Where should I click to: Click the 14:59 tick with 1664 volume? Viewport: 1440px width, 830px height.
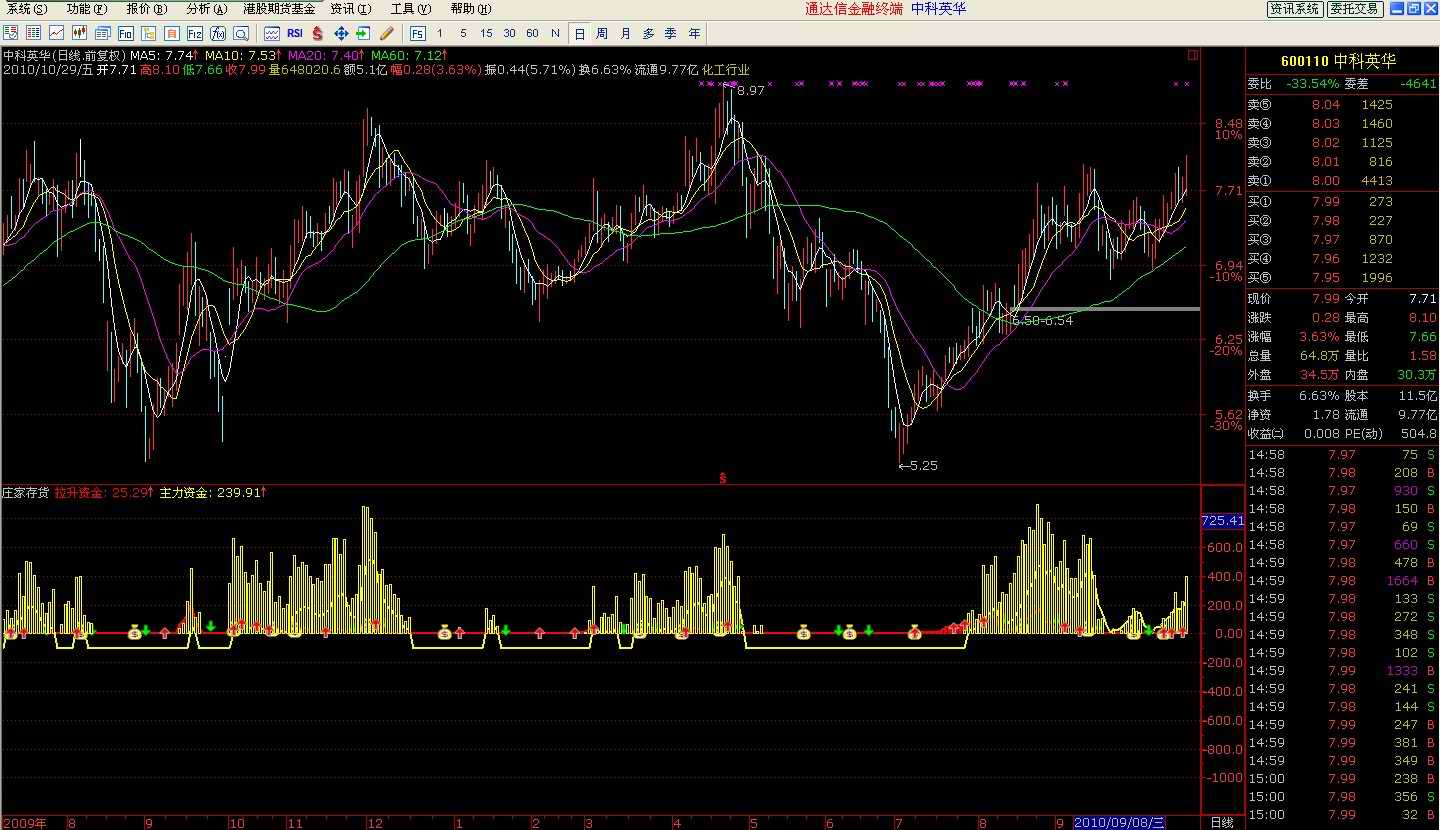pyautogui.click(x=1342, y=581)
